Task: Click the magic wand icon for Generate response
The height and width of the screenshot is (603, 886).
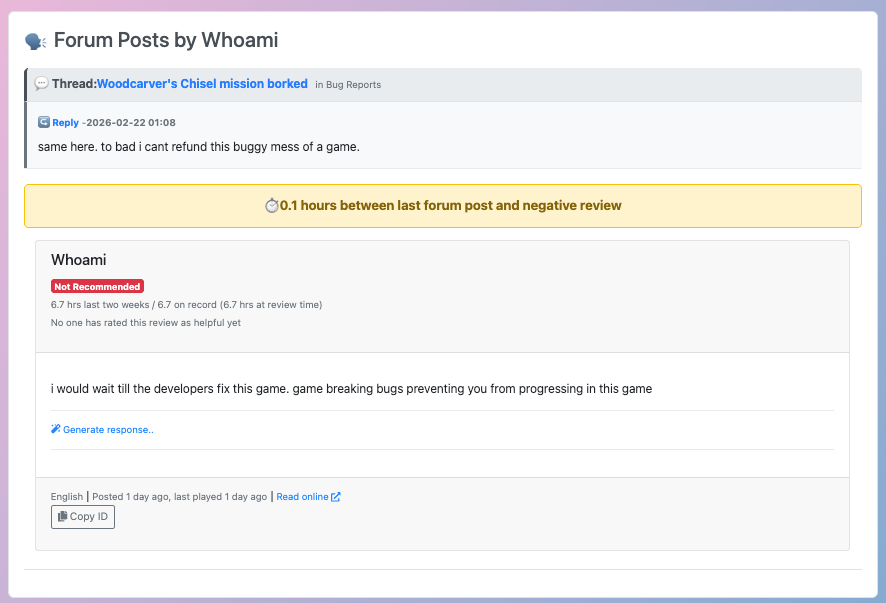Action: click(56, 430)
